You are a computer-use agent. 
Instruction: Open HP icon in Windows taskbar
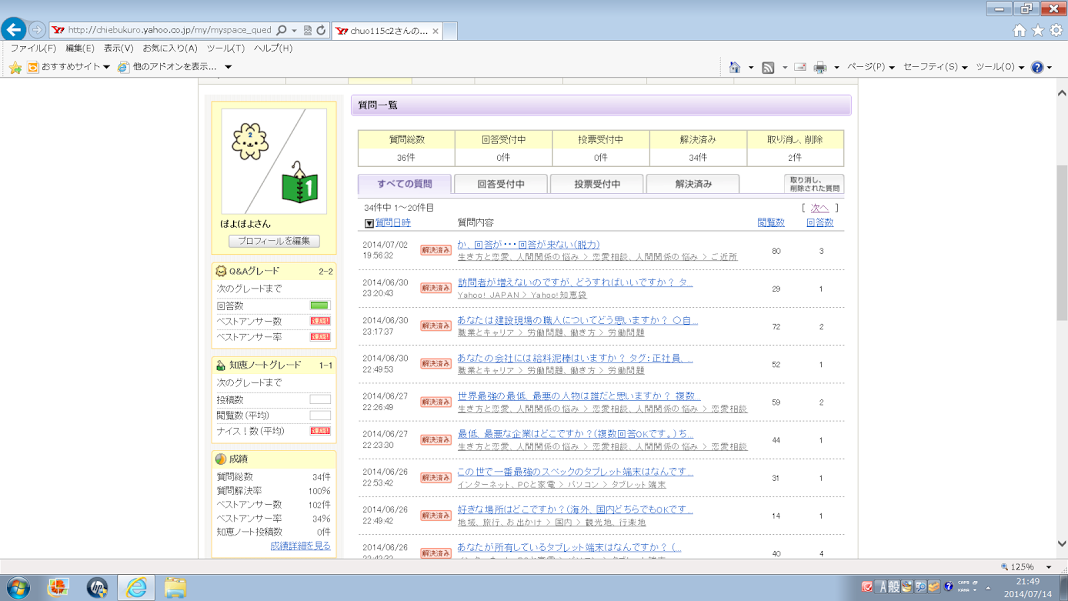(97, 587)
